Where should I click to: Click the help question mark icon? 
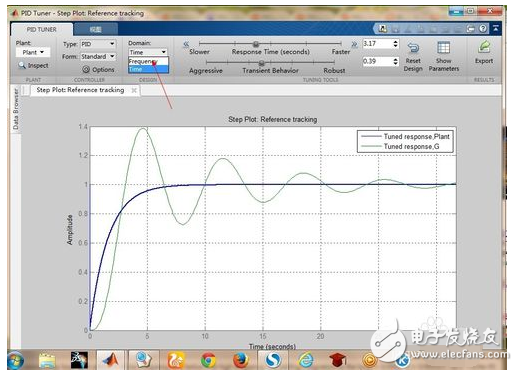[x=483, y=29]
